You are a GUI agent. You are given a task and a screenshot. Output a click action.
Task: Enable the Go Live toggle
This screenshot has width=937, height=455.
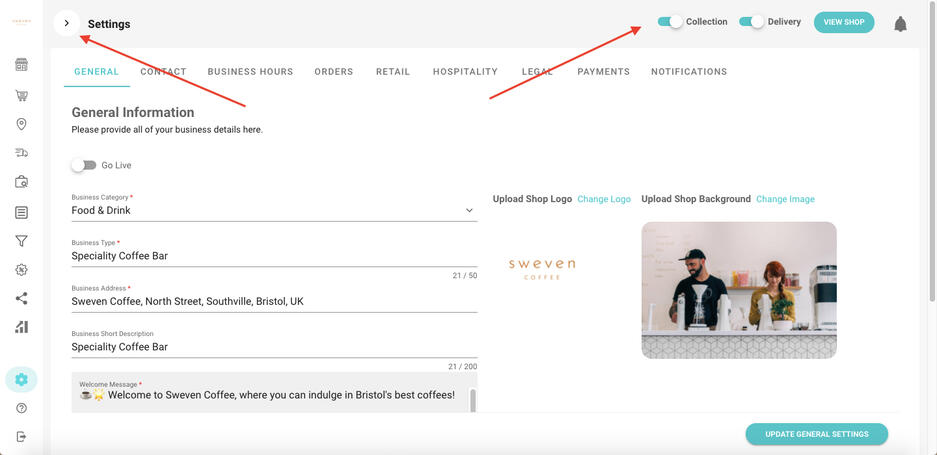pos(83,165)
